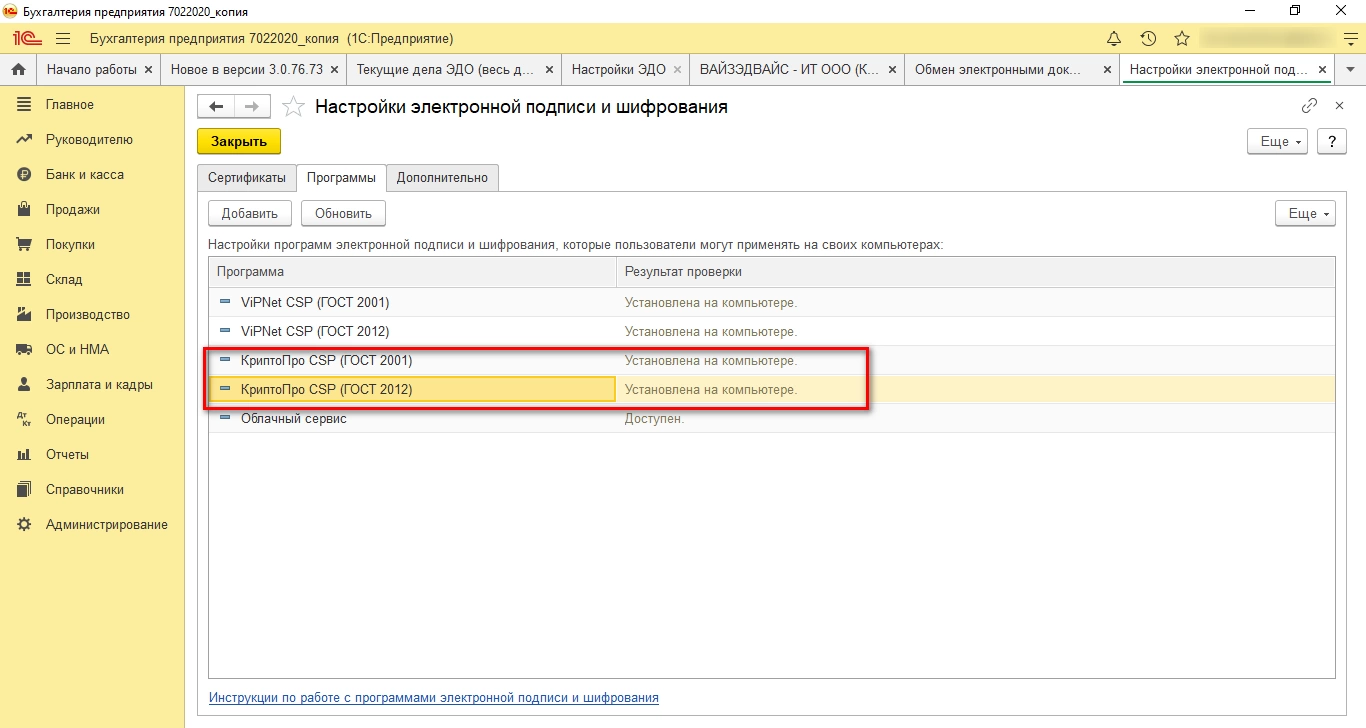Image resolution: width=1366 pixels, height=728 pixels.
Task: Sort by the Программа column header
Action: point(412,272)
